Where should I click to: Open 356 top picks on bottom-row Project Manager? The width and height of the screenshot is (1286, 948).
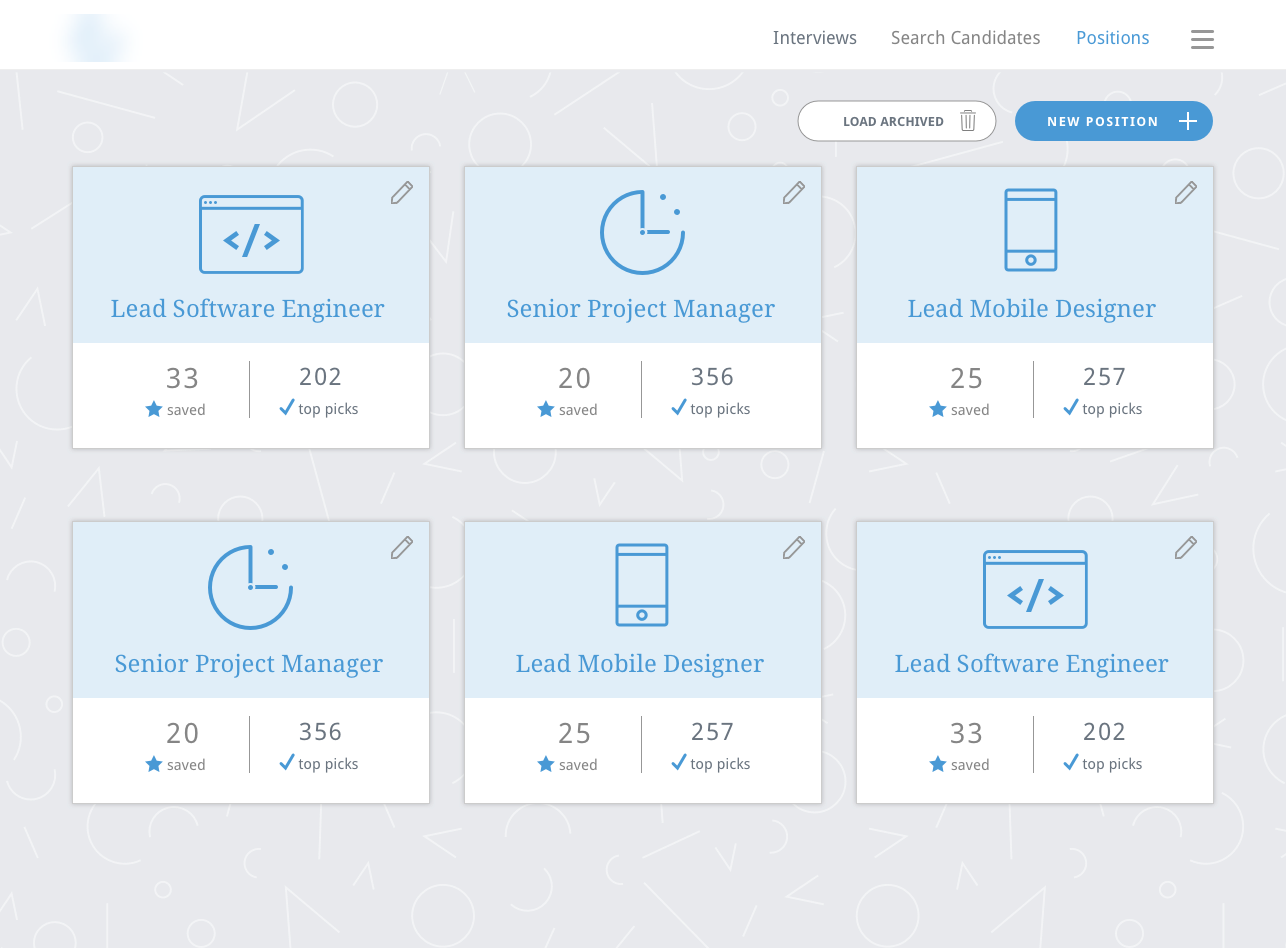point(320,745)
